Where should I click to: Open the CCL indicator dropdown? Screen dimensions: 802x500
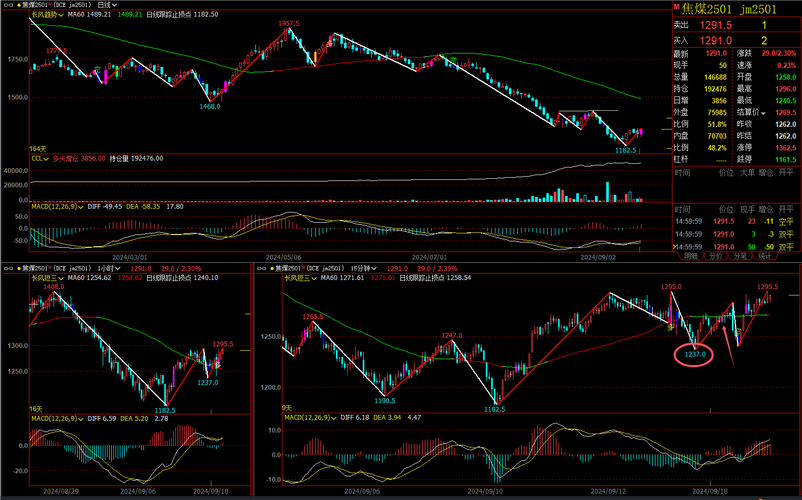(x=39, y=158)
